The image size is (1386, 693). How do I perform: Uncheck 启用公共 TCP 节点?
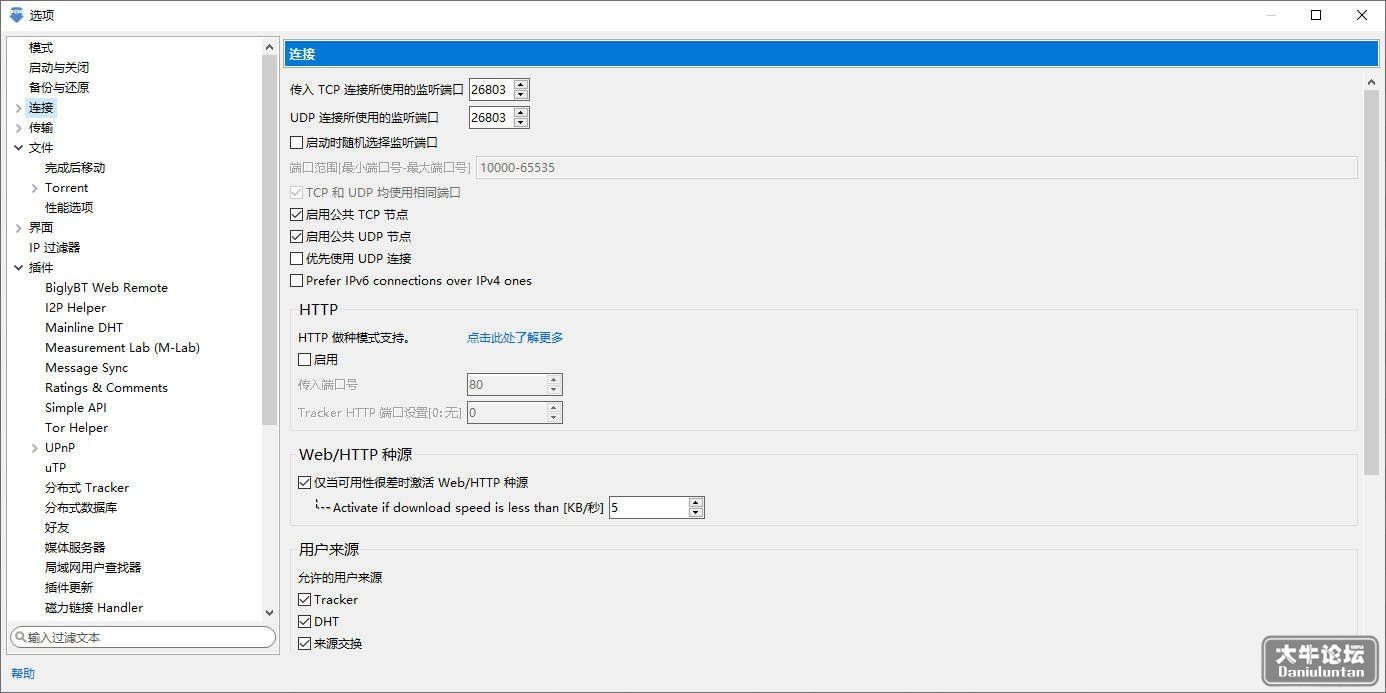296,215
